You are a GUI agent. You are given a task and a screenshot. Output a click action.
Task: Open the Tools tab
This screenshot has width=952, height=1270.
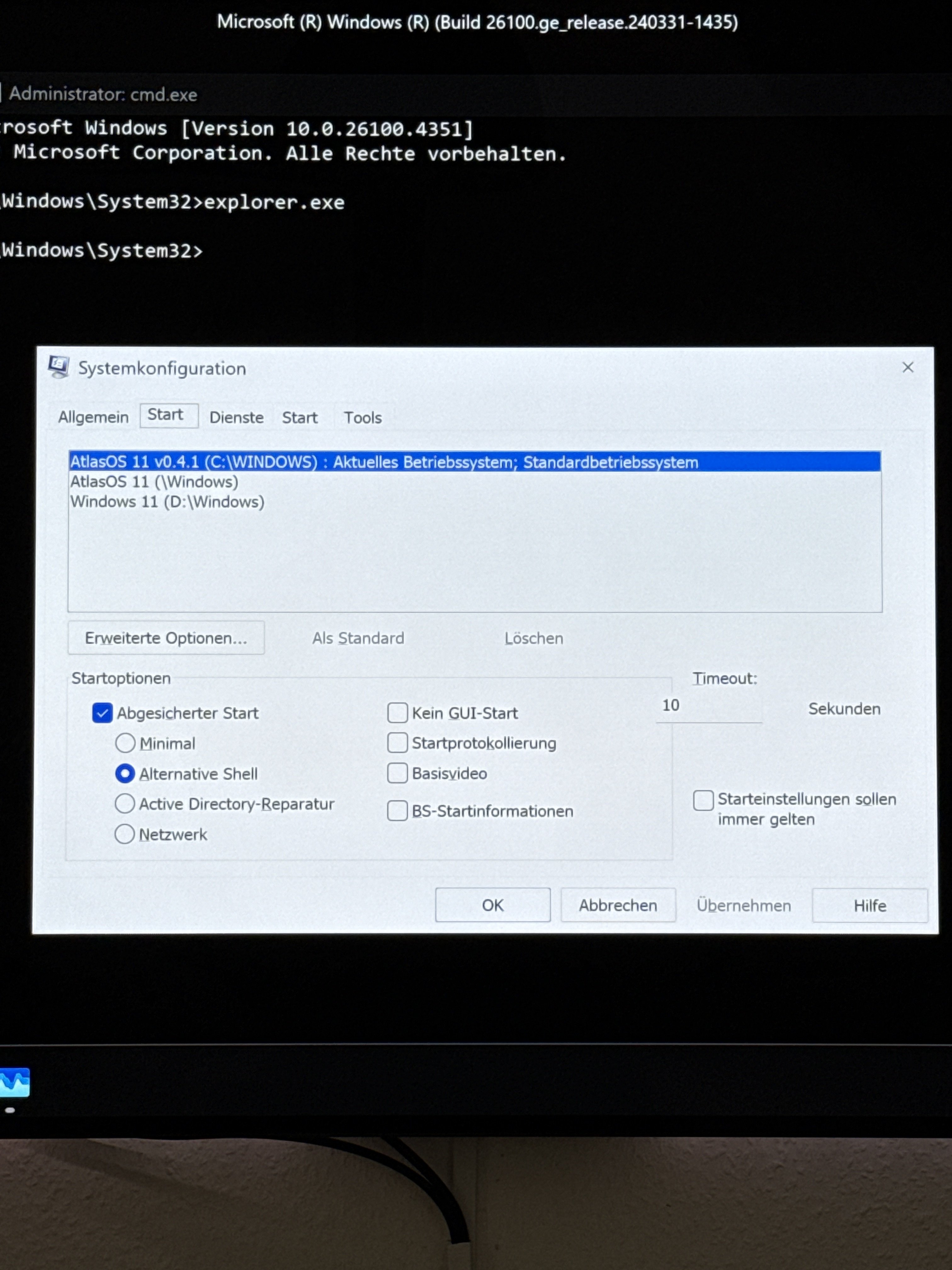[x=363, y=417]
